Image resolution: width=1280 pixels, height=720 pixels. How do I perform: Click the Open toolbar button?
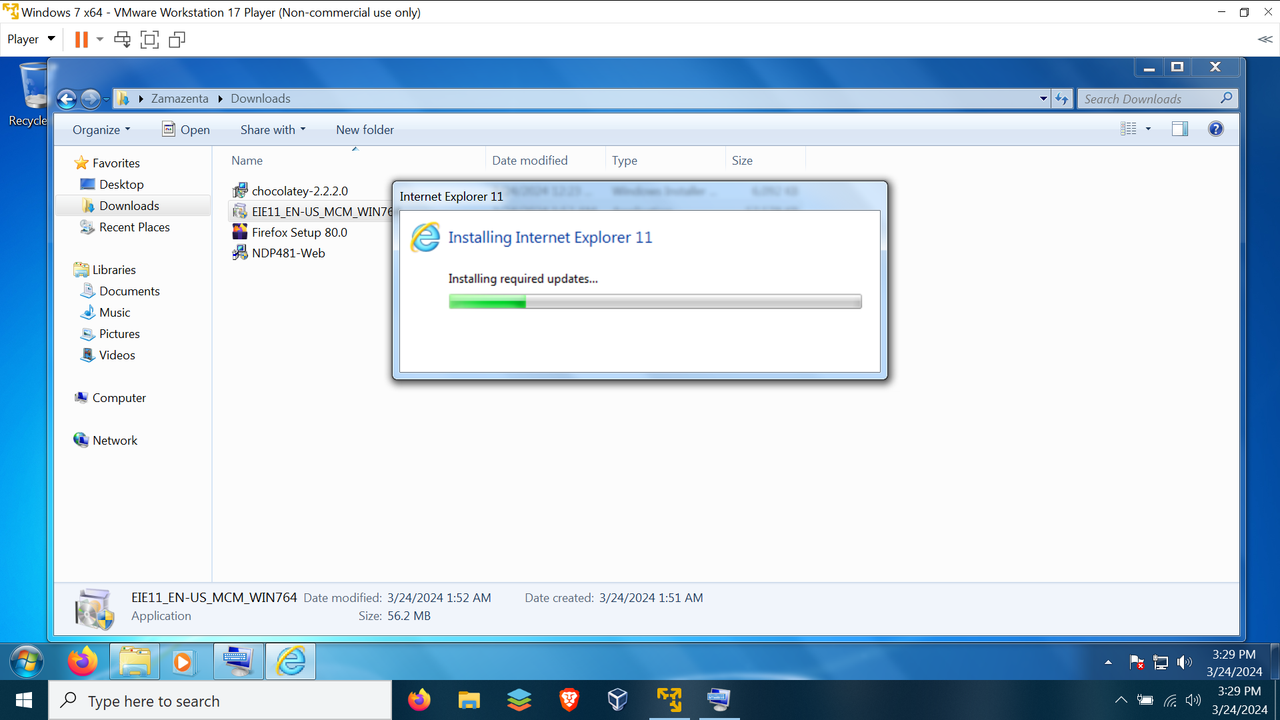(x=186, y=130)
